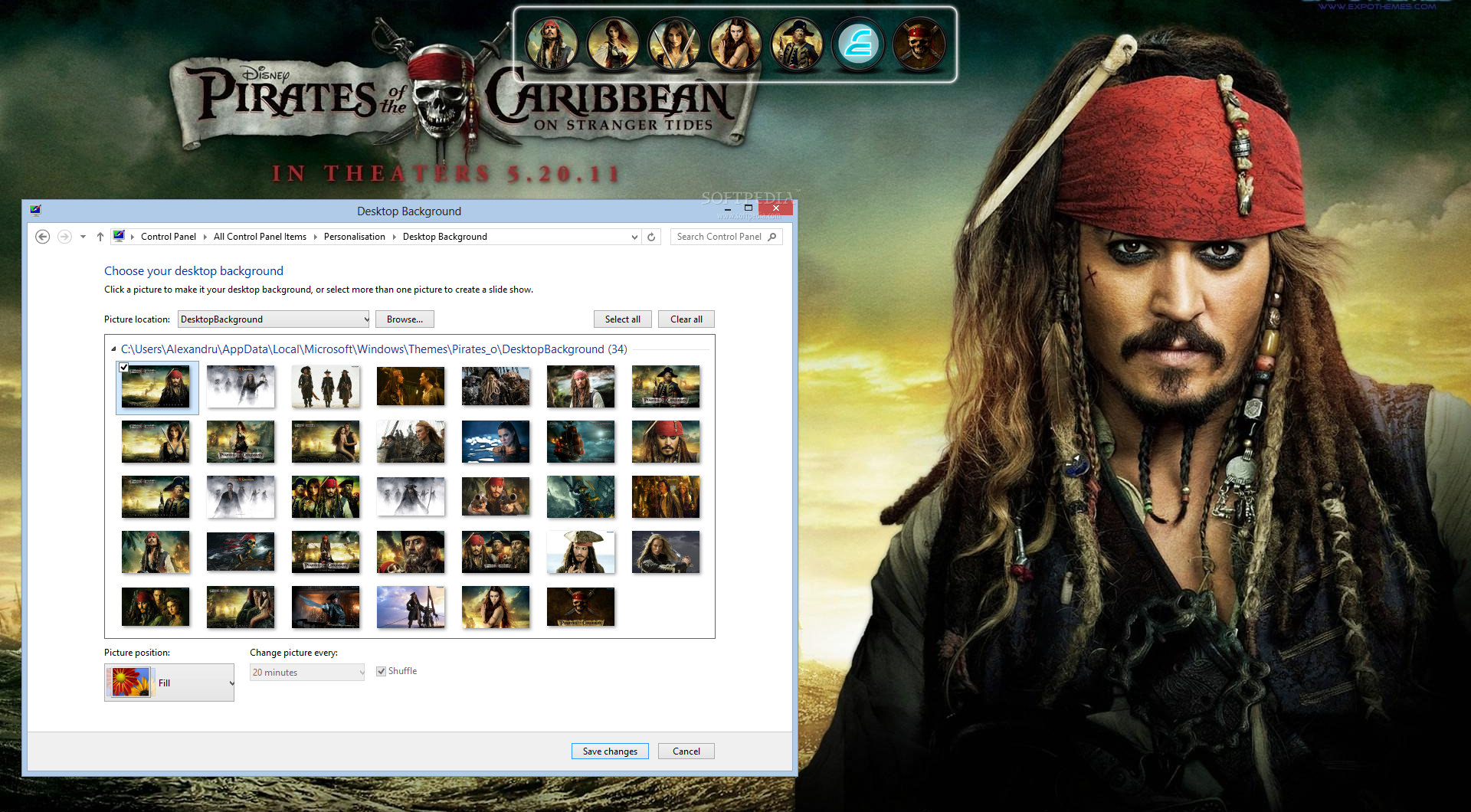Image resolution: width=1471 pixels, height=812 pixels.
Task: Open the Picture position Fill dropdown
Action: pyautogui.click(x=169, y=683)
